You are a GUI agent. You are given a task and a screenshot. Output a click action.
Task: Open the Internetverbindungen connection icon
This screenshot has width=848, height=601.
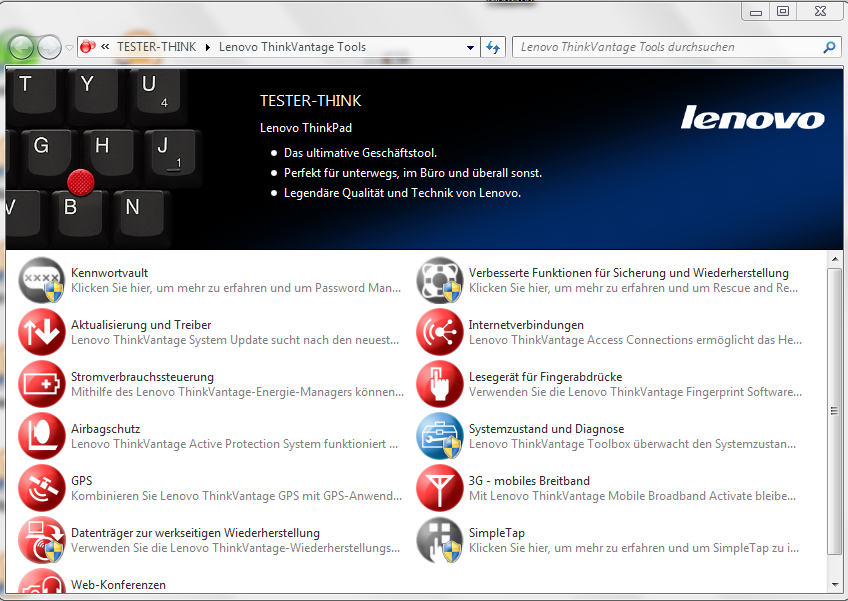click(440, 332)
